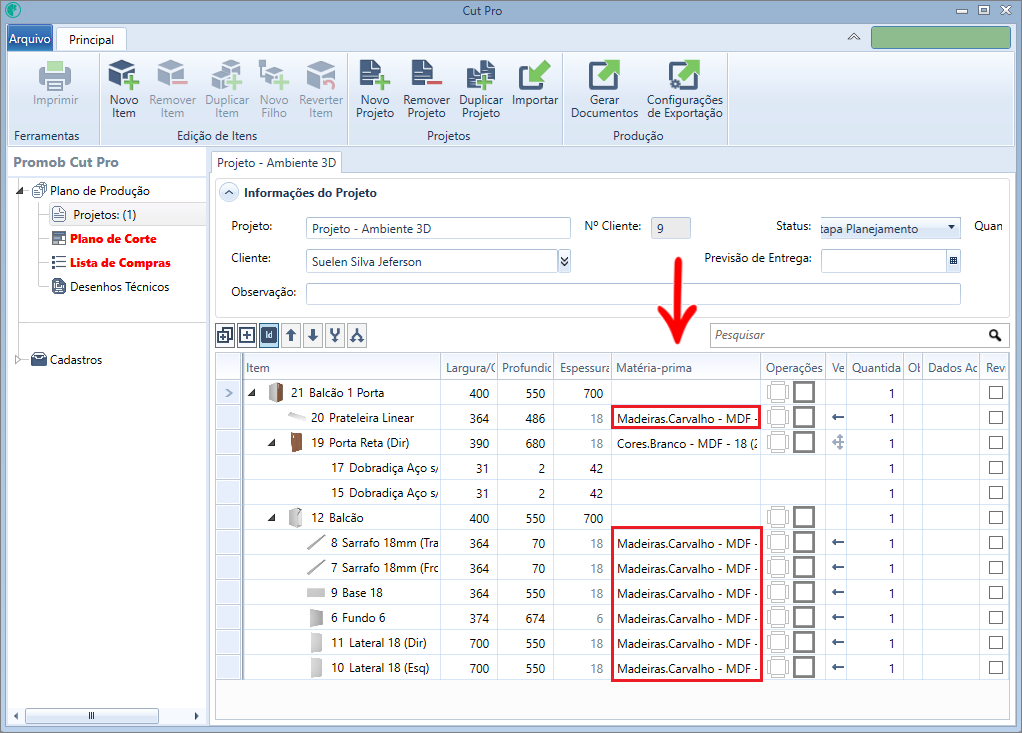Collapse the ribbon with the up chevron
Viewport: 1022px width, 733px height.
853,37
